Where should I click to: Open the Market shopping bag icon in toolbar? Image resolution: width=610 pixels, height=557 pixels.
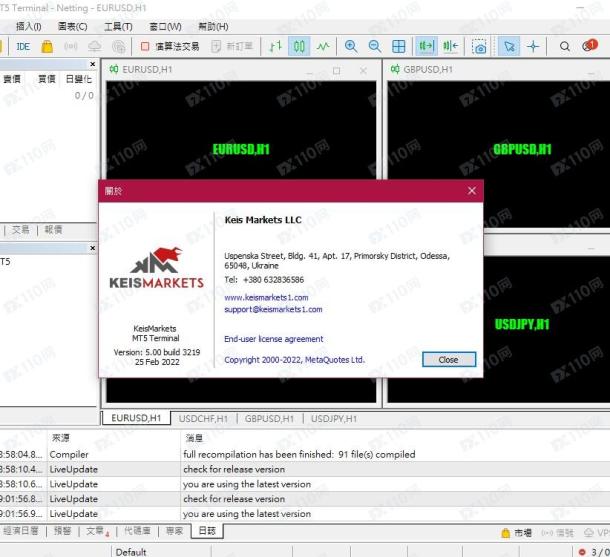(x=47, y=47)
